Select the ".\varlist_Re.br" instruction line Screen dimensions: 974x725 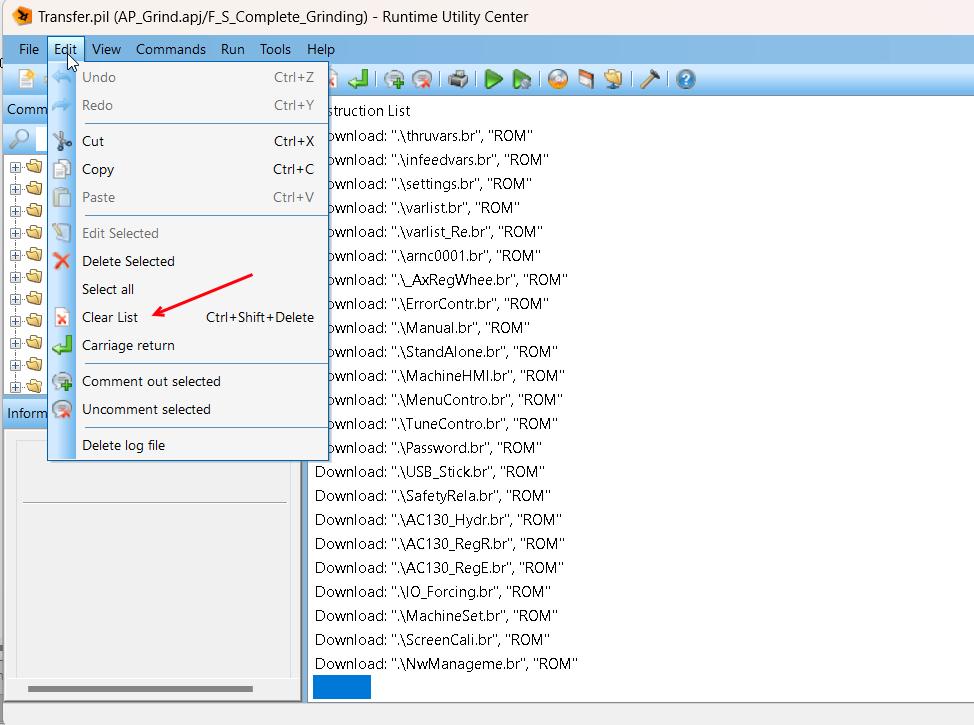pos(436,232)
